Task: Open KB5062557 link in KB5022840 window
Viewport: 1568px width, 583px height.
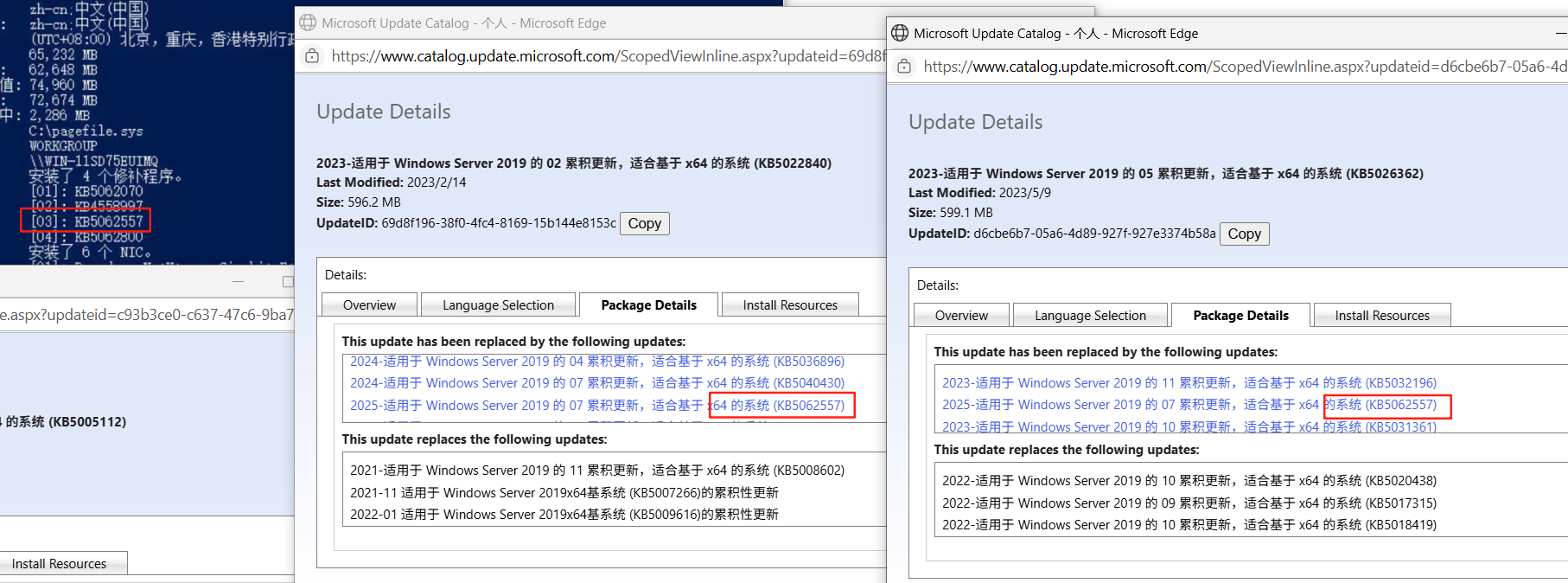Action: pyautogui.click(x=597, y=406)
